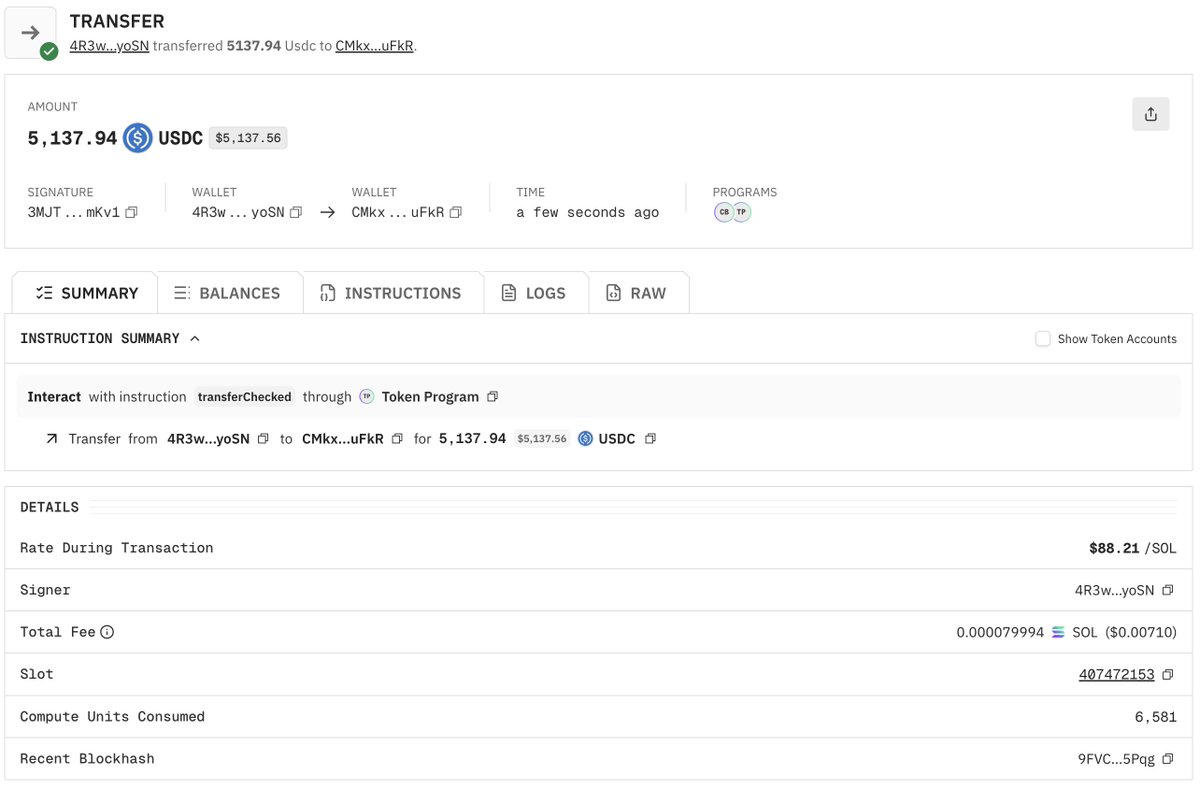Image resolution: width=1200 pixels, height=789 pixels.
Task: Open the Summary tab
Action: pos(85,293)
